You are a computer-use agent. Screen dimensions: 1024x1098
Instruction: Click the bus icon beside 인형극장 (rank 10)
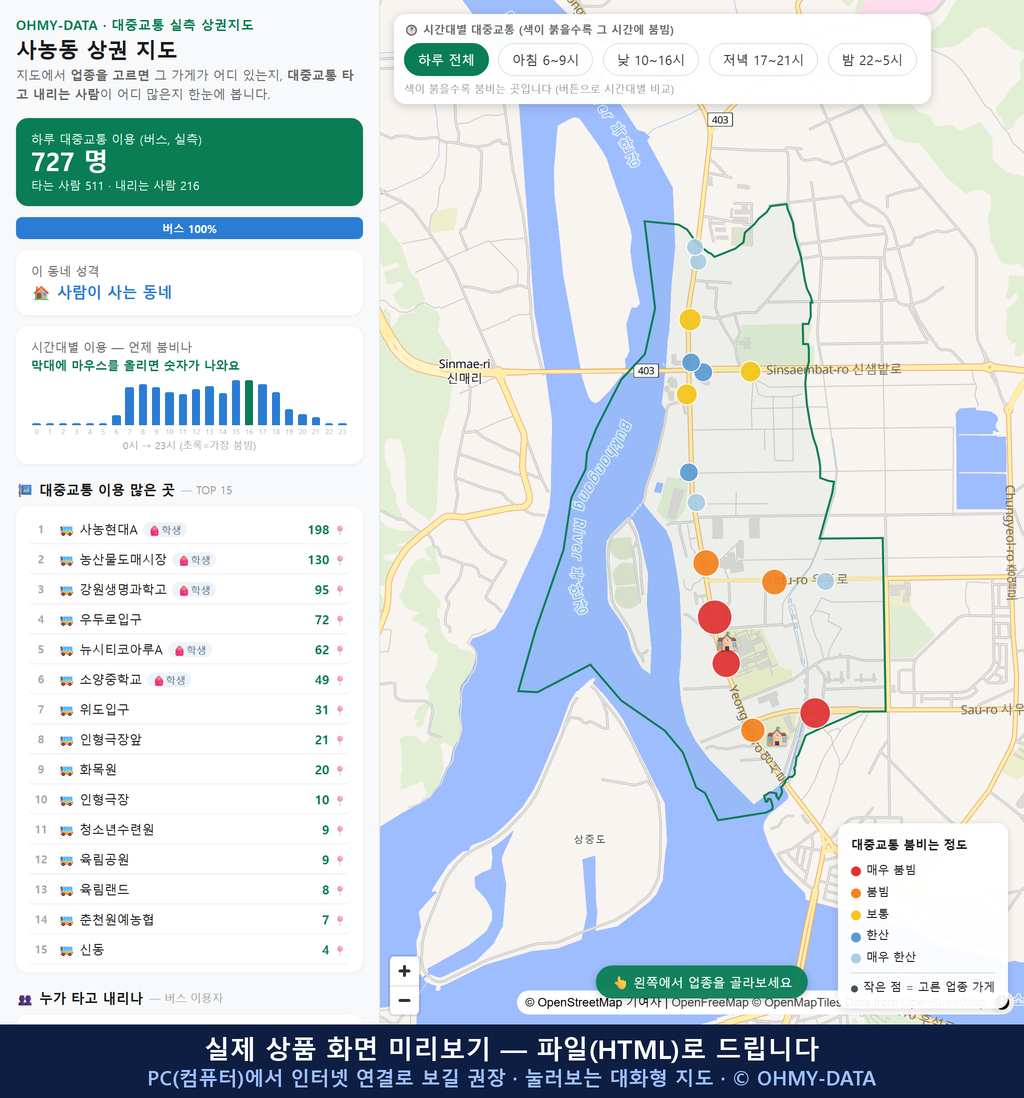click(x=67, y=800)
